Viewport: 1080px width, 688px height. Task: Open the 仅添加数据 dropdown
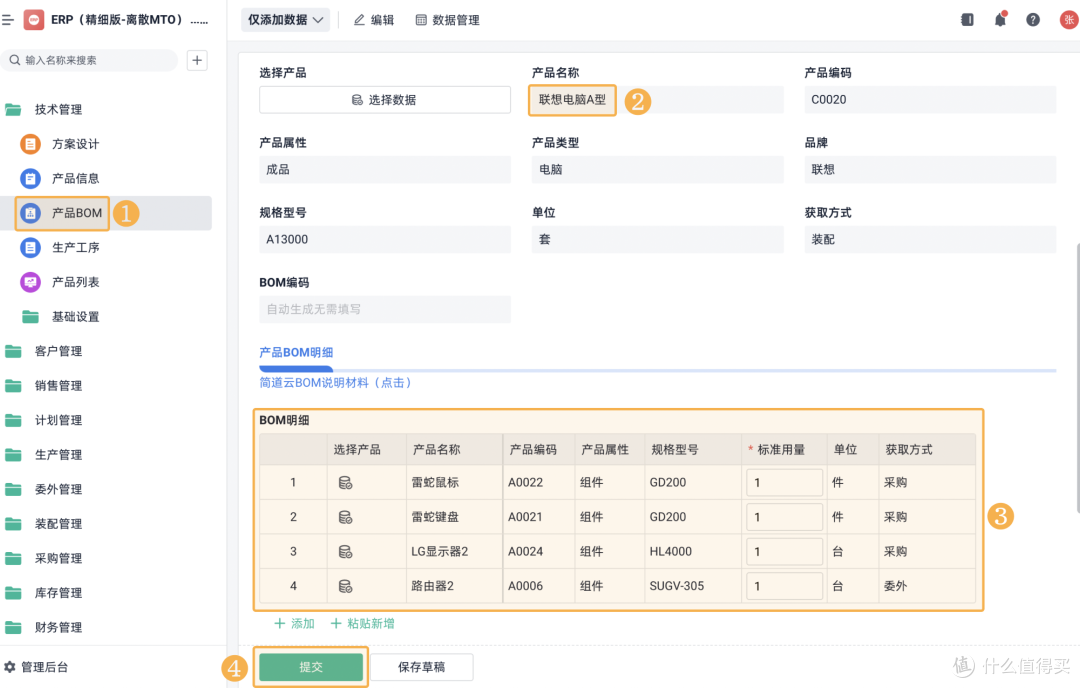tap(285, 20)
